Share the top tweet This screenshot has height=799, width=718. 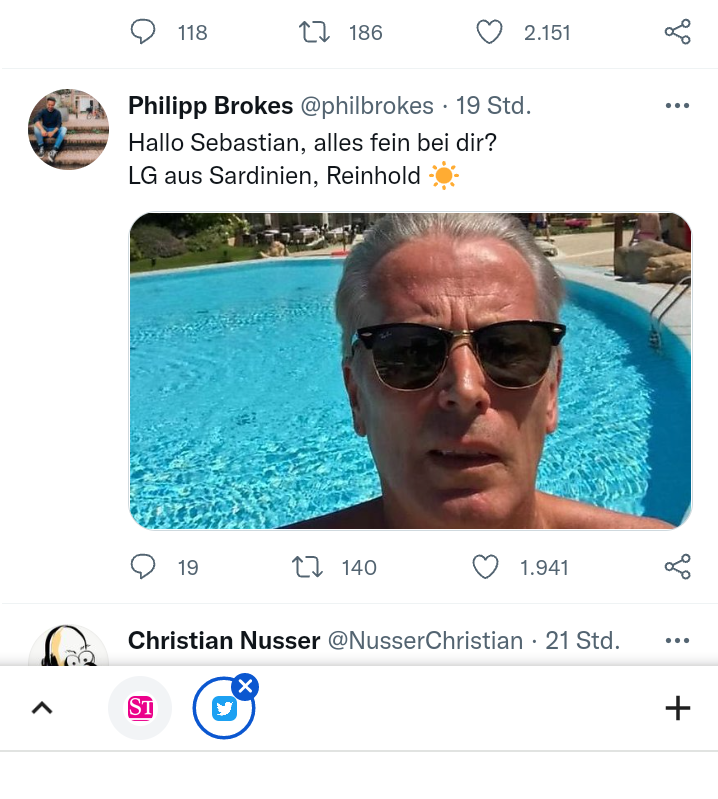click(x=677, y=32)
